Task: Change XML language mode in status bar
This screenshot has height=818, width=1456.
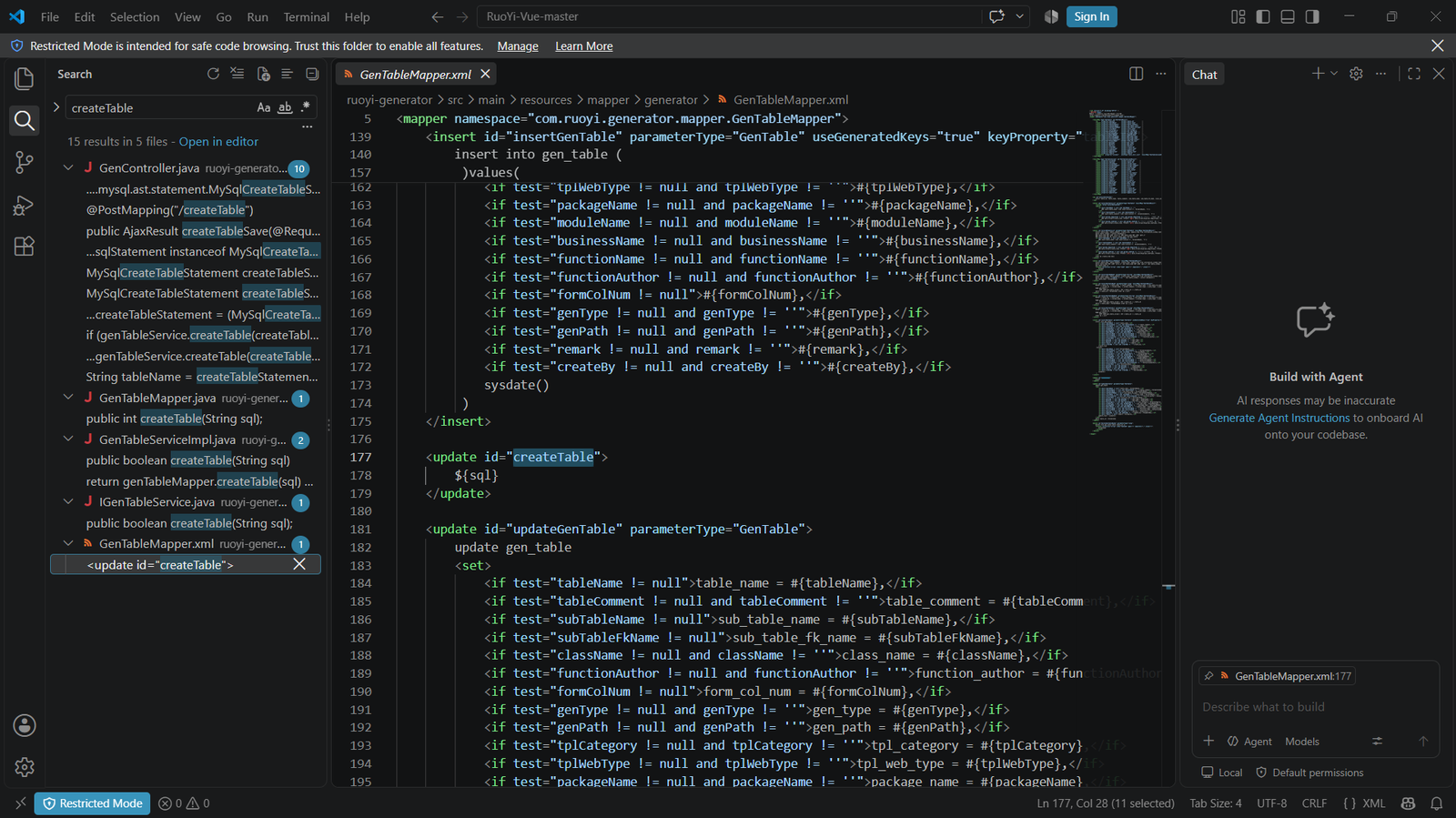Action: coord(1374,803)
